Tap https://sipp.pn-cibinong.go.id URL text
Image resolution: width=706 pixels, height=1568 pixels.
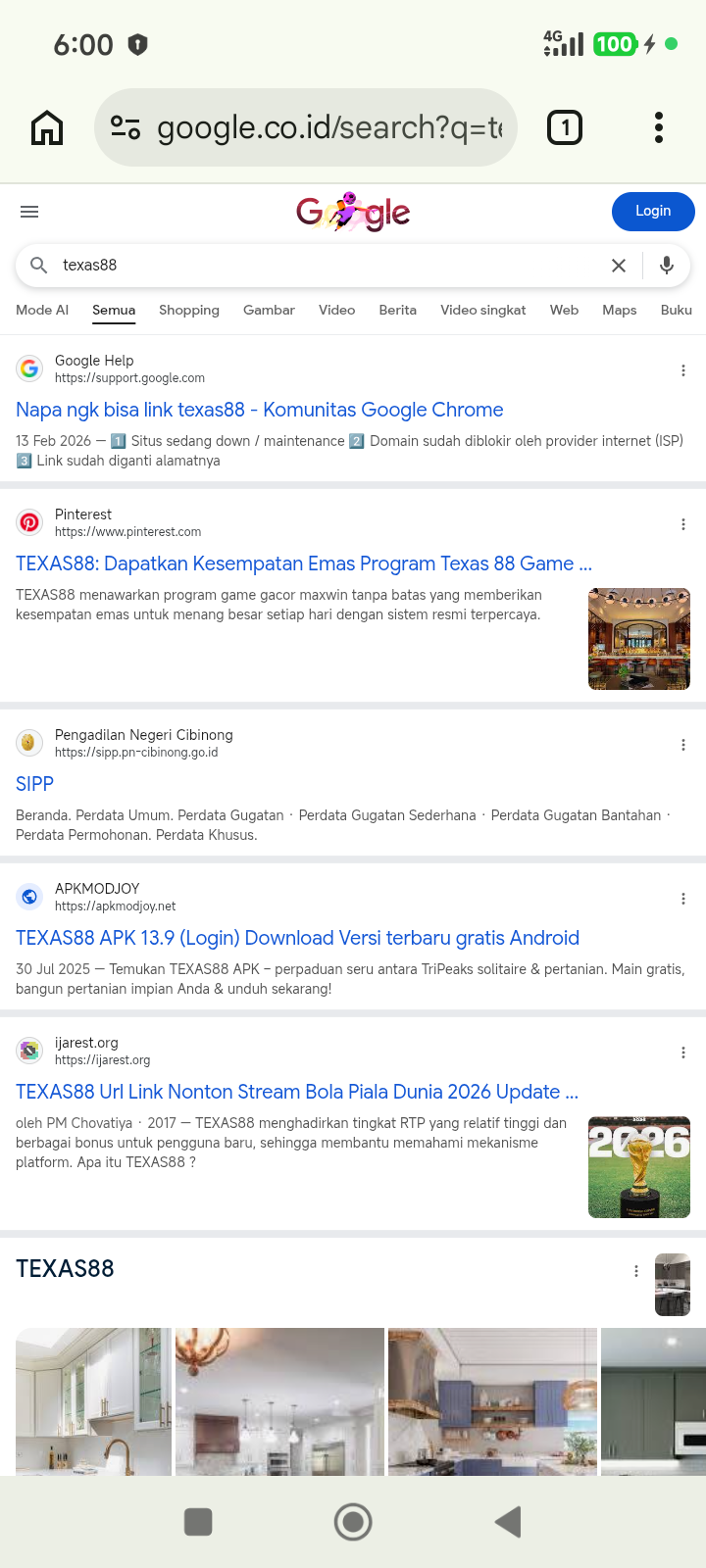coord(136,753)
